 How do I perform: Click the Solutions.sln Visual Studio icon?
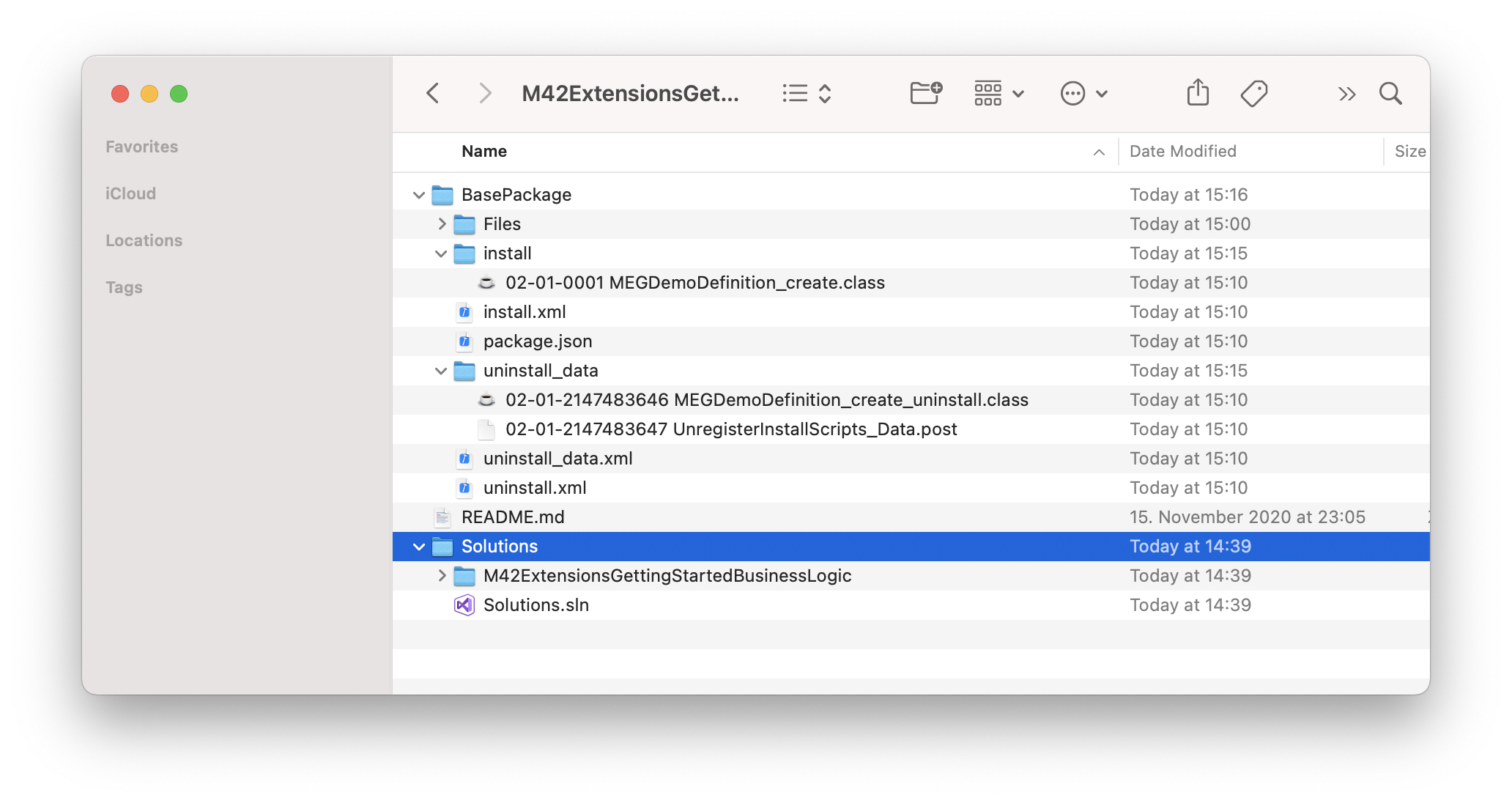[464, 604]
